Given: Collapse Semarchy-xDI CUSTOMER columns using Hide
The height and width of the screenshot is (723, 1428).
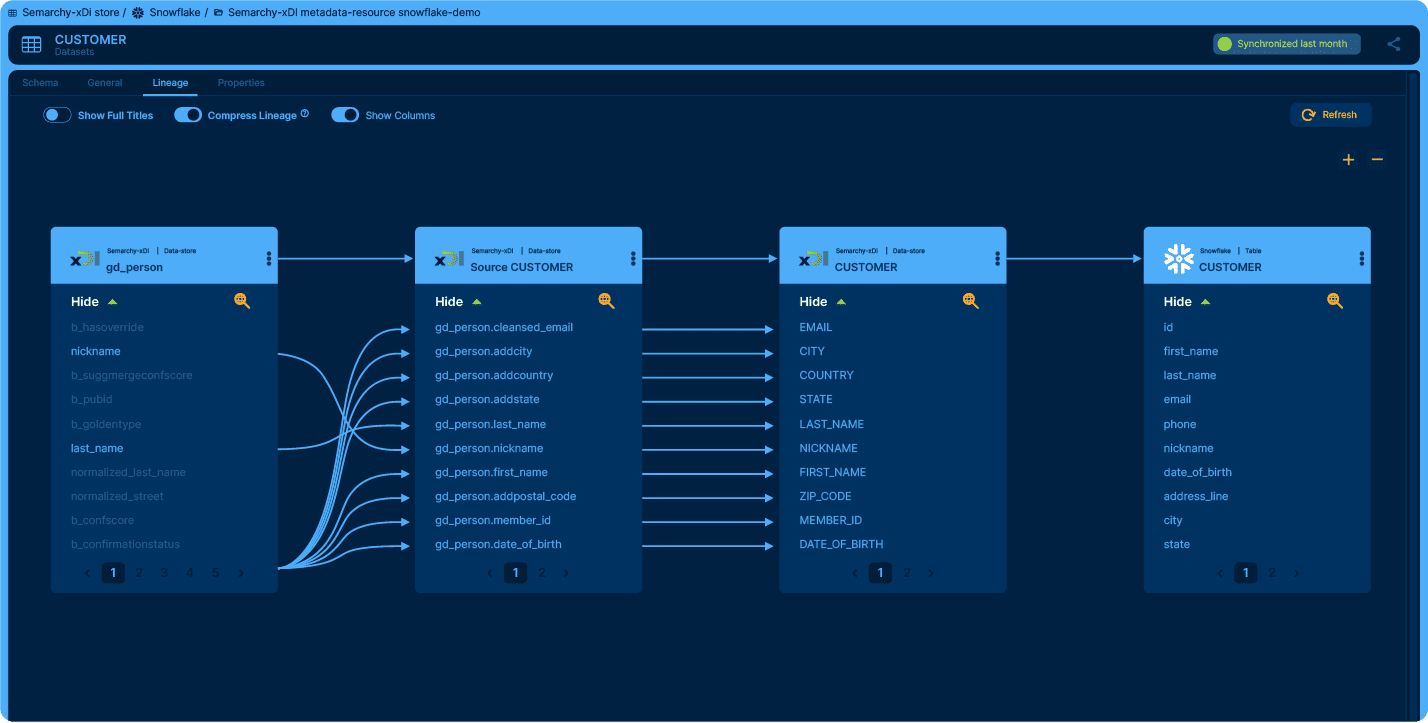Looking at the screenshot, I should pos(822,302).
